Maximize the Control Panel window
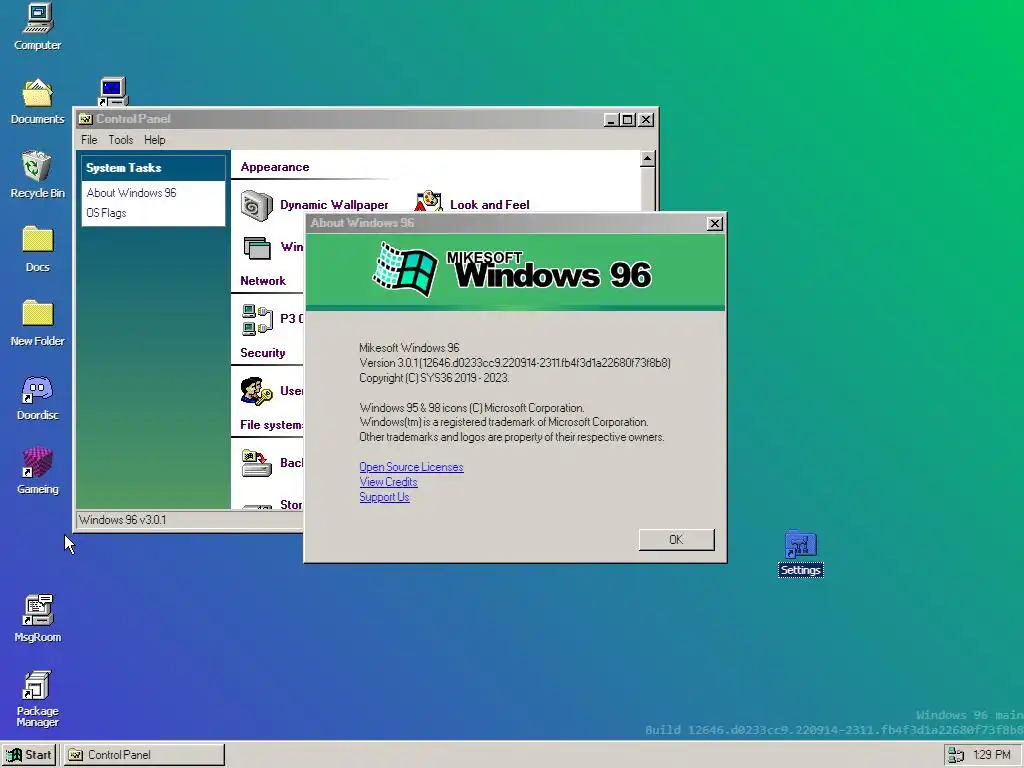Image resolution: width=1024 pixels, height=768 pixels. (x=628, y=120)
